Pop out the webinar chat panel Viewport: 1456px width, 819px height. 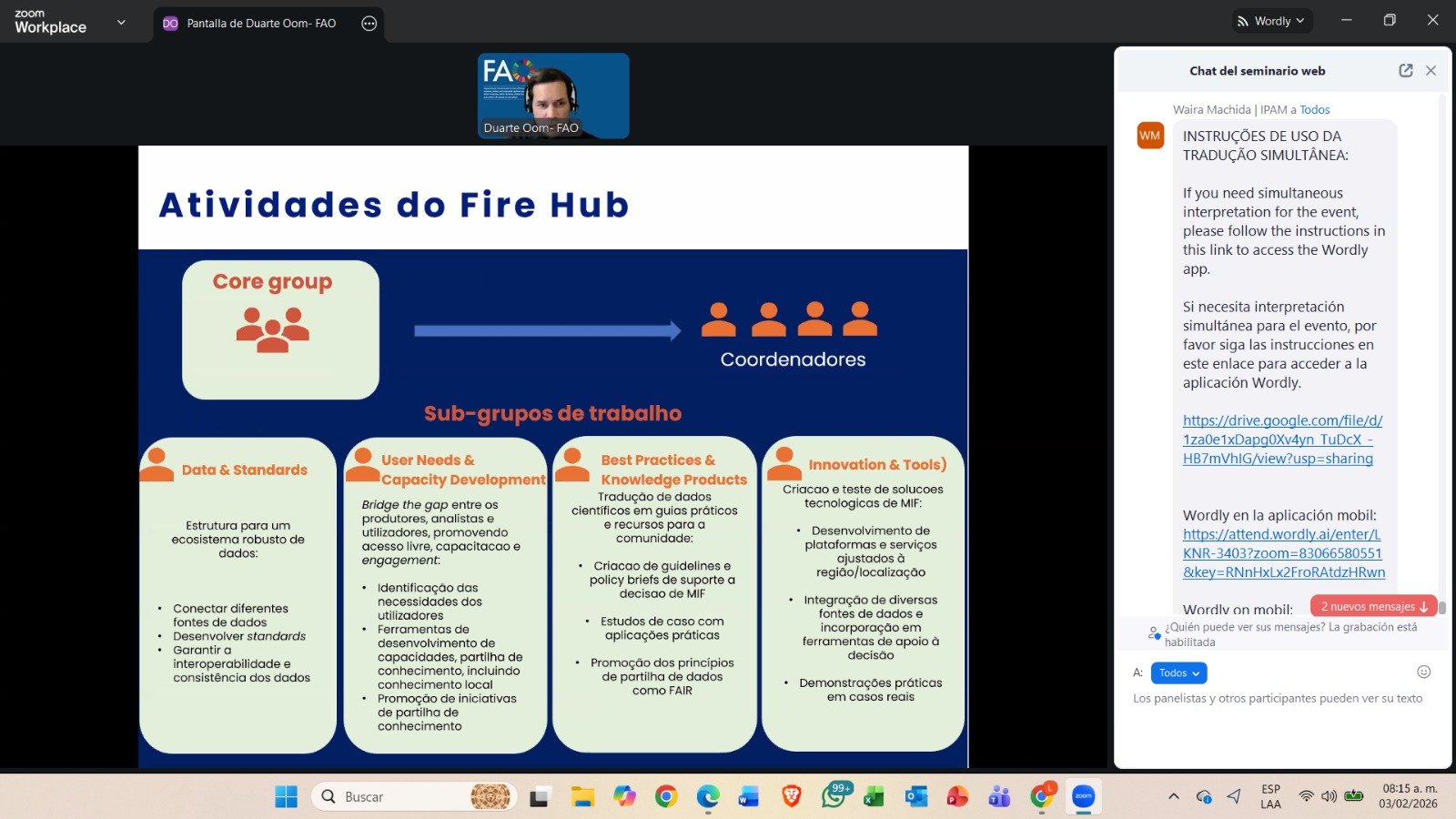pos(1405,71)
